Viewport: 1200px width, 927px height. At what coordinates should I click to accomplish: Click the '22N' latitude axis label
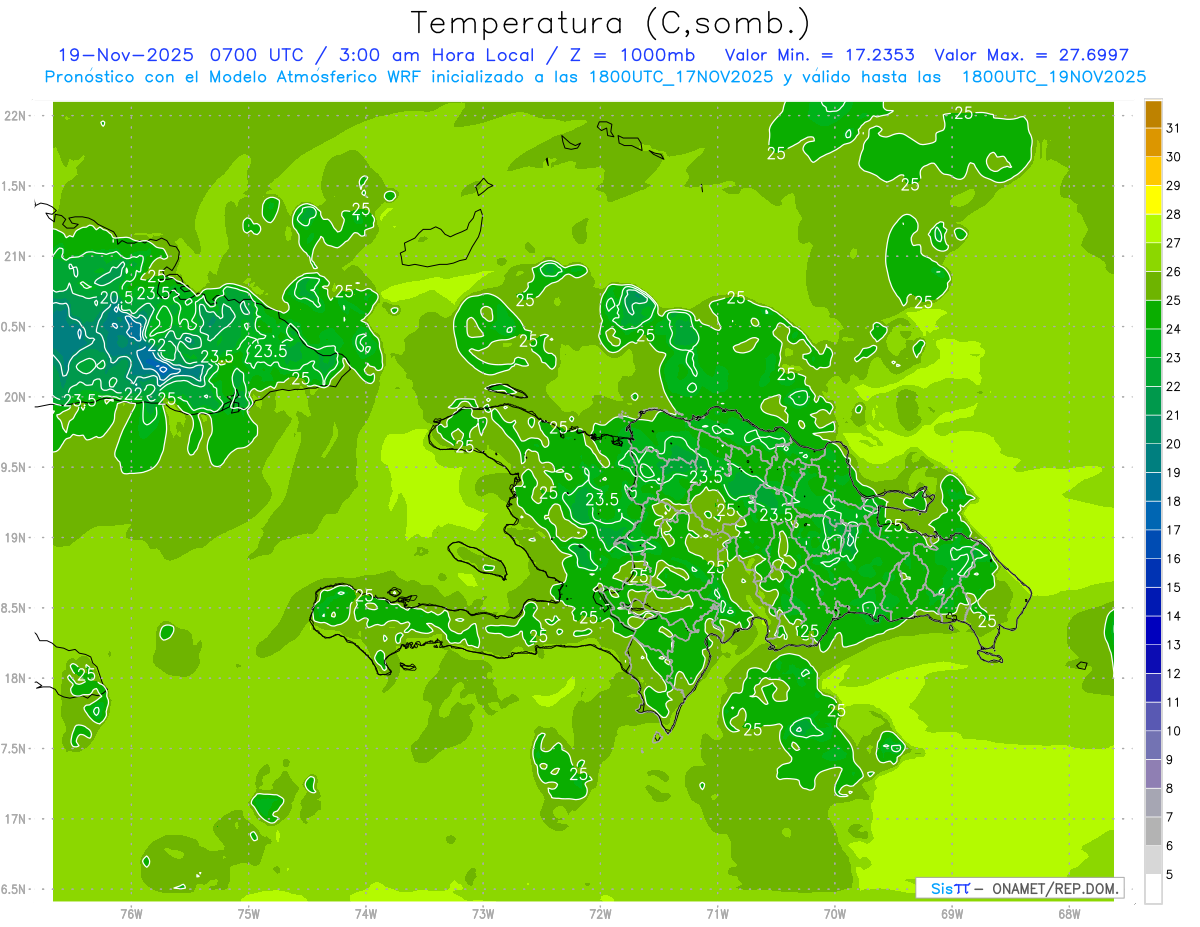tap(16, 116)
